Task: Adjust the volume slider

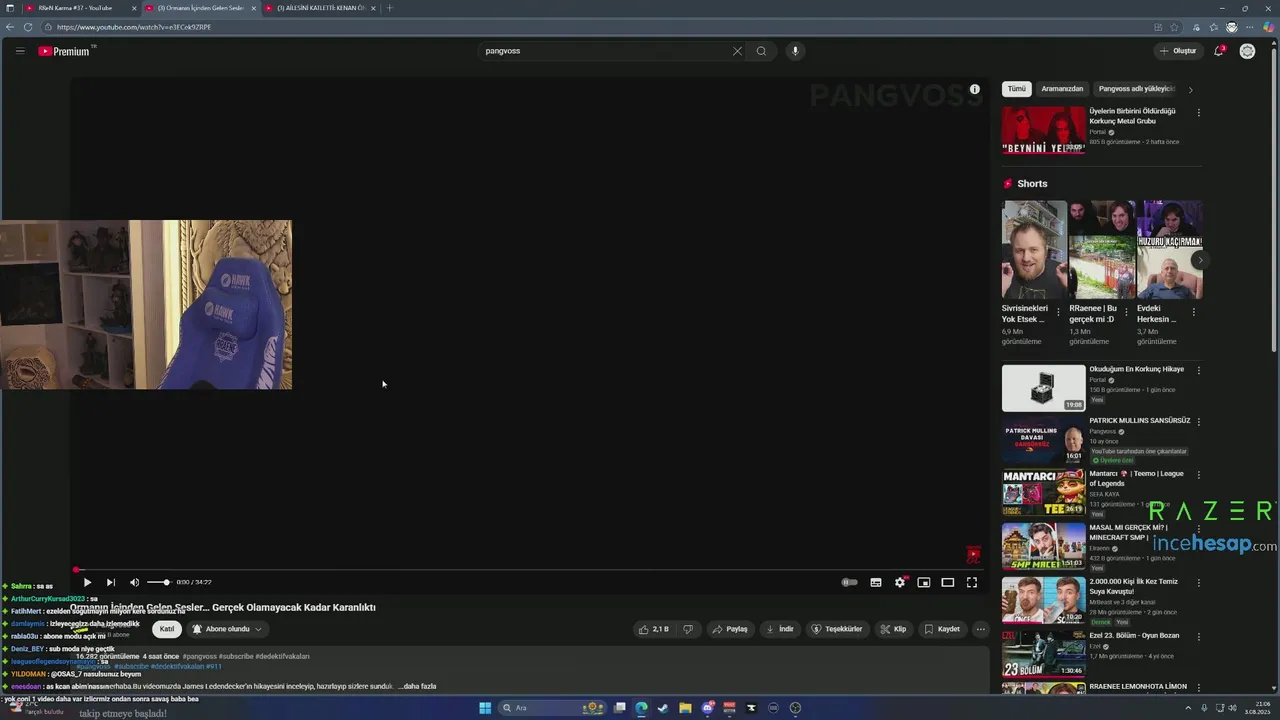Action: 158,582
